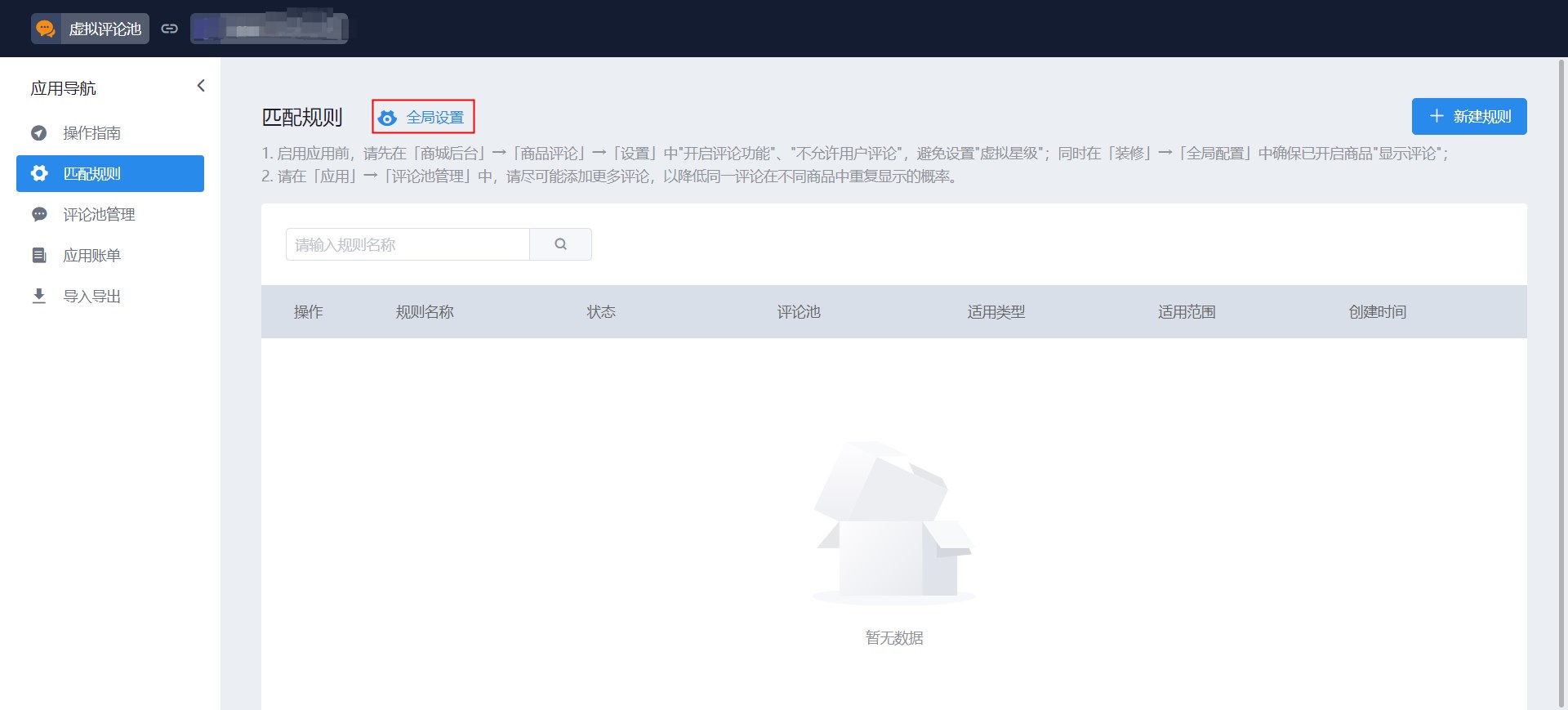This screenshot has width=1568, height=710.
Task: Click the 评论池管理 chat bubble icon
Action: click(x=38, y=214)
